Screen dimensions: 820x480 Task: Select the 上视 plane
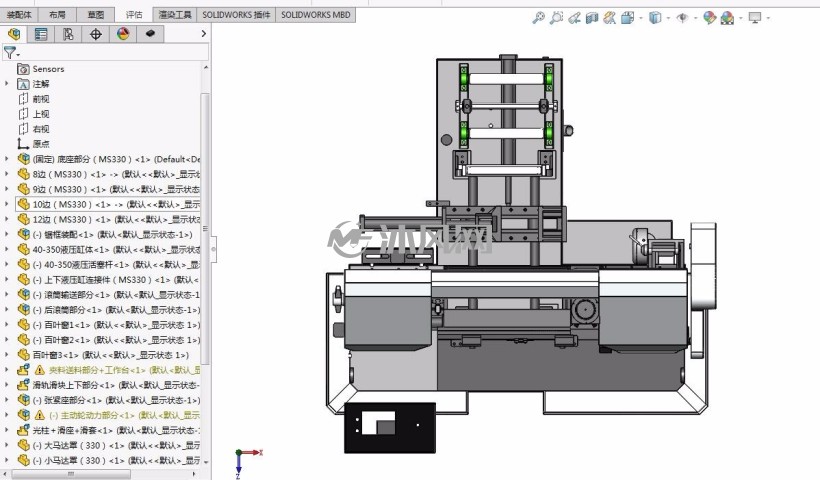coord(41,114)
